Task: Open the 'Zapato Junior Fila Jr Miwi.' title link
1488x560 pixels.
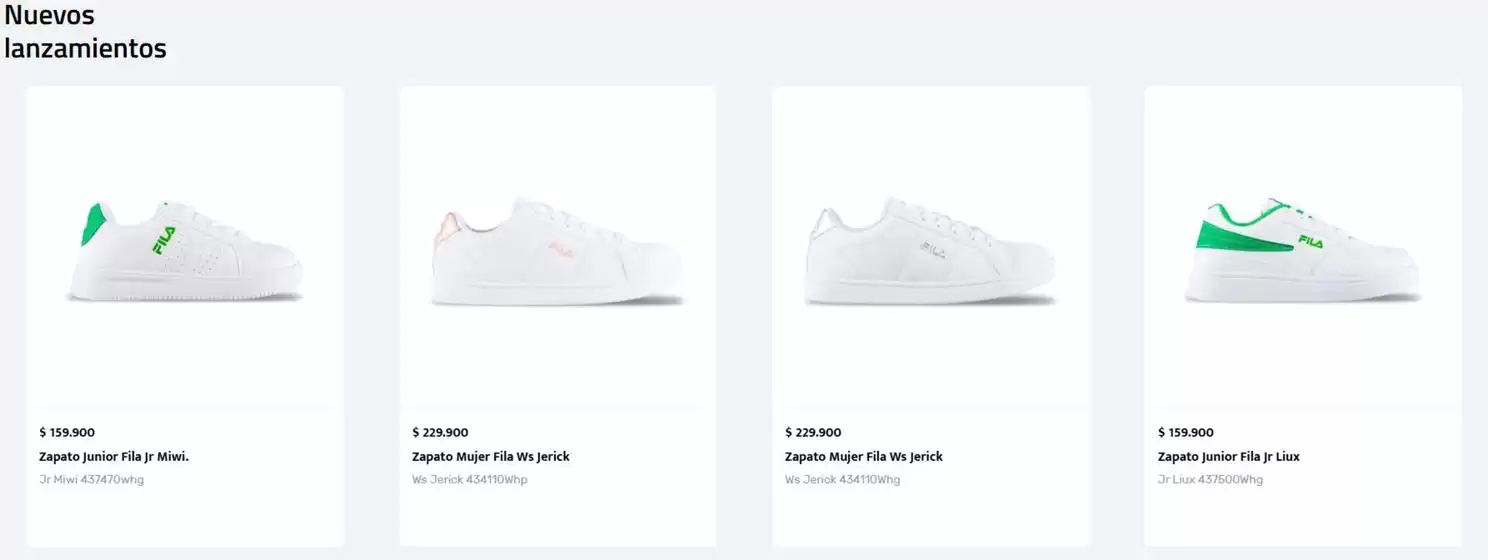Action: tap(114, 457)
